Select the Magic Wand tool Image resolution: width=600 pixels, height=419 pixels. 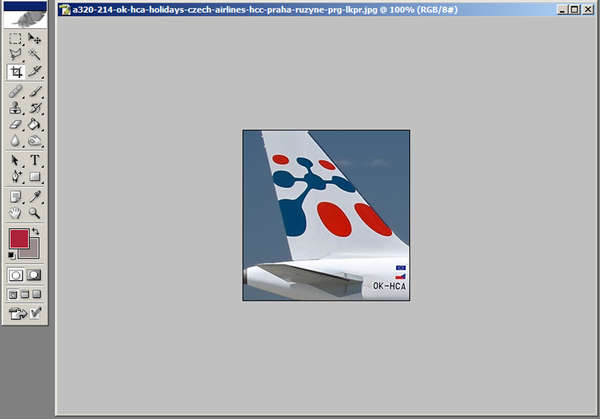click(x=34, y=55)
